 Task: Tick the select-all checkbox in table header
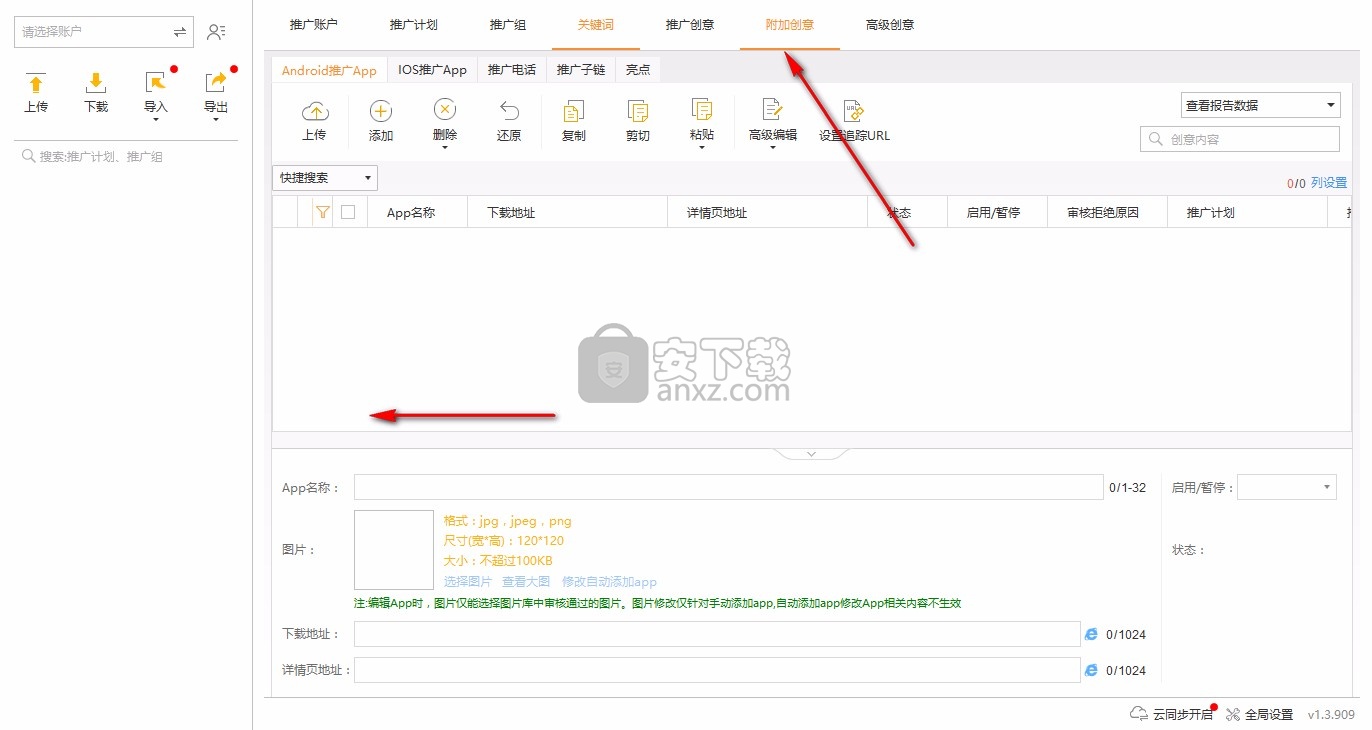click(x=348, y=212)
